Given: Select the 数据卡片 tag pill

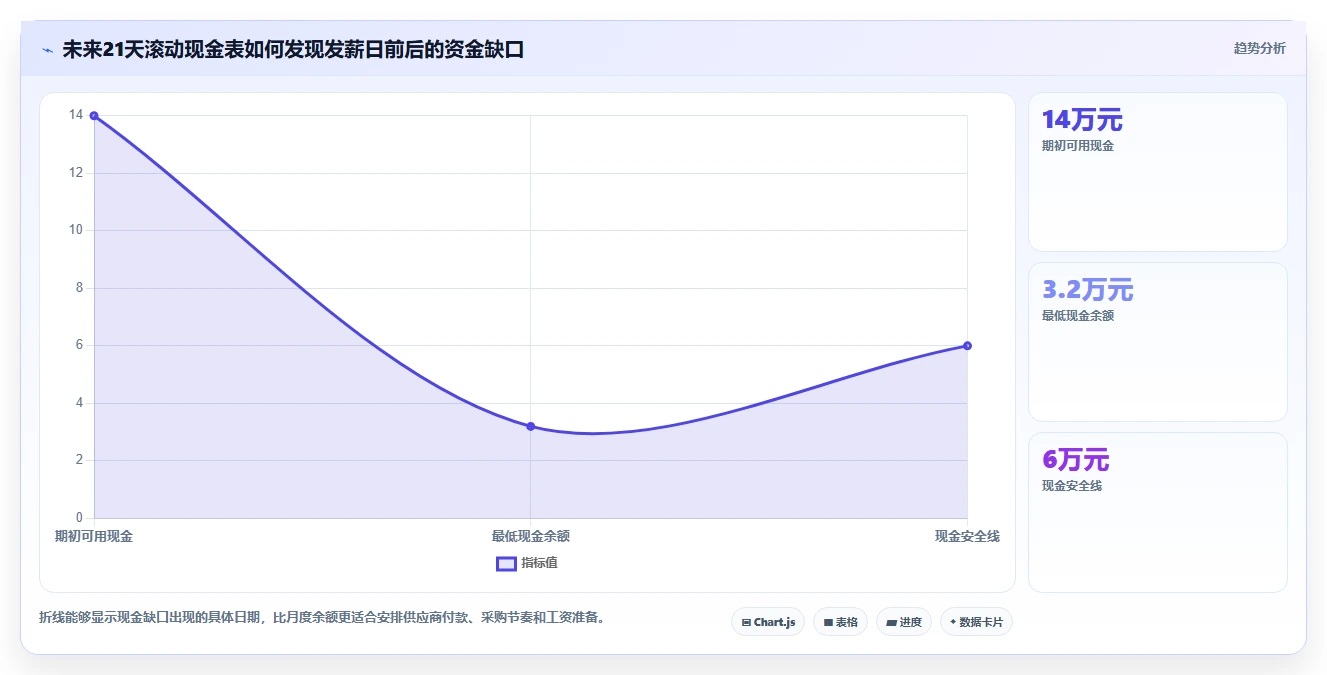Looking at the screenshot, I should pyautogui.click(x=977, y=622).
